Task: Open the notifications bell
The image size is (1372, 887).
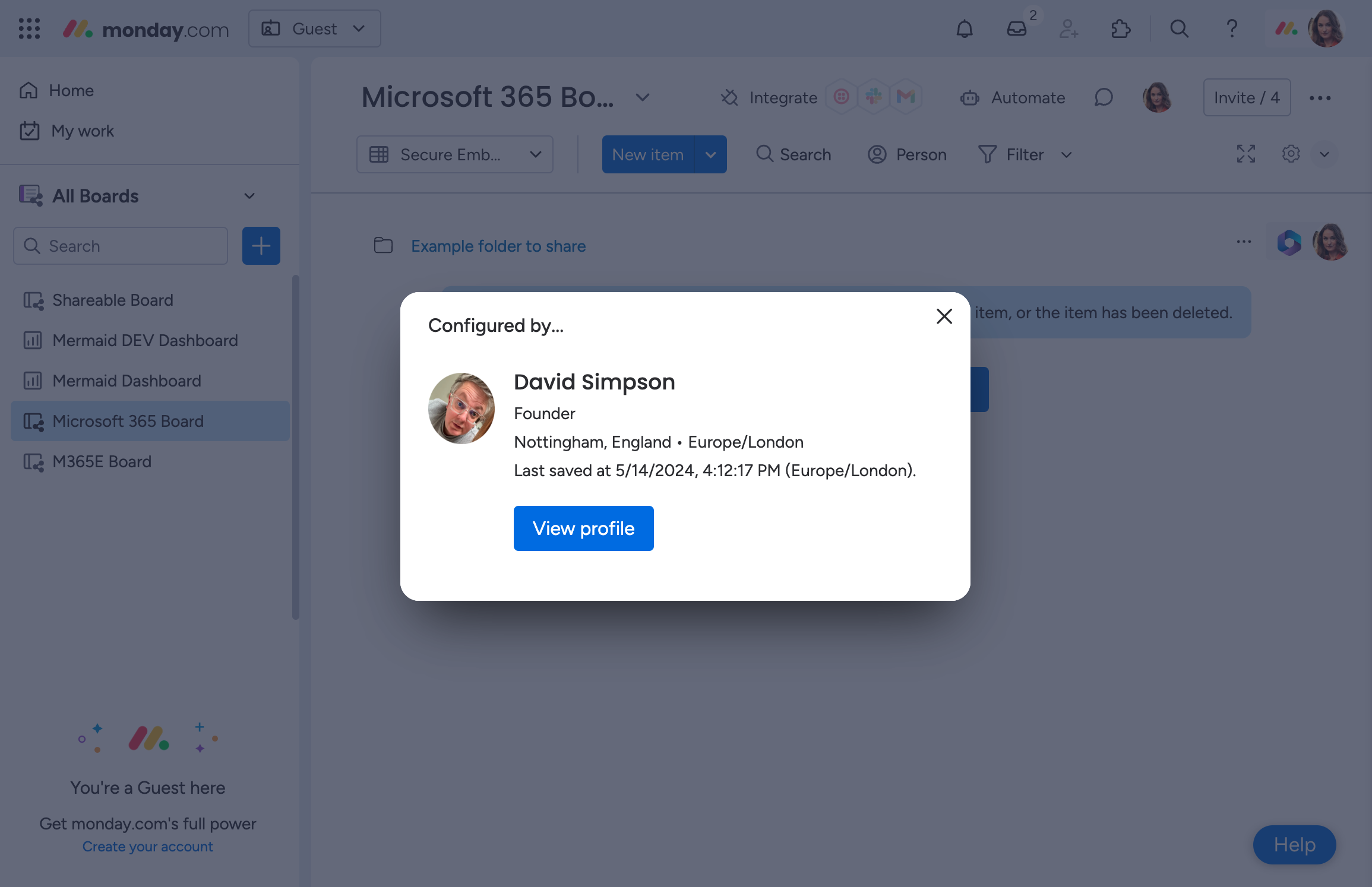Action: point(964,28)
